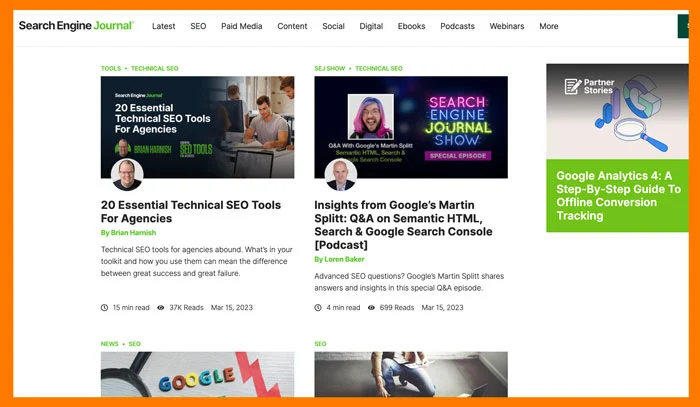Click the NEWS category tag
The height and width of the screenshot is (407, 700).
(x=109, y=344)
